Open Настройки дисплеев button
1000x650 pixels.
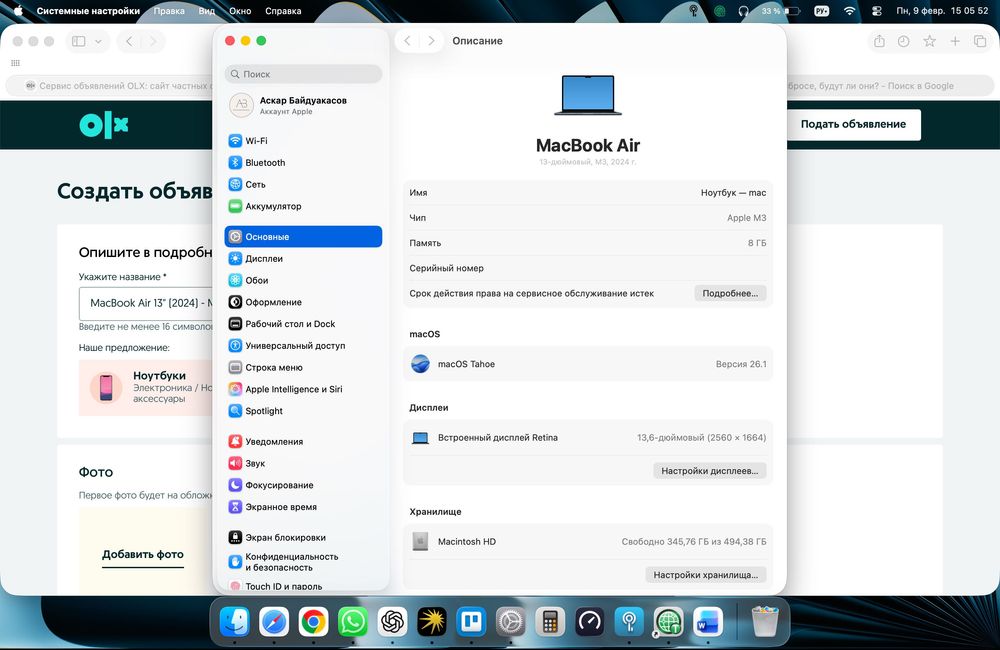click(709, 471)
